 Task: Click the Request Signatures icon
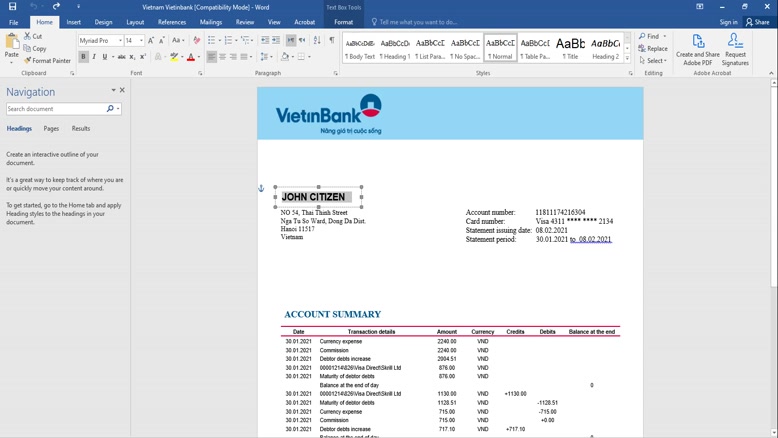click(735, 50)
